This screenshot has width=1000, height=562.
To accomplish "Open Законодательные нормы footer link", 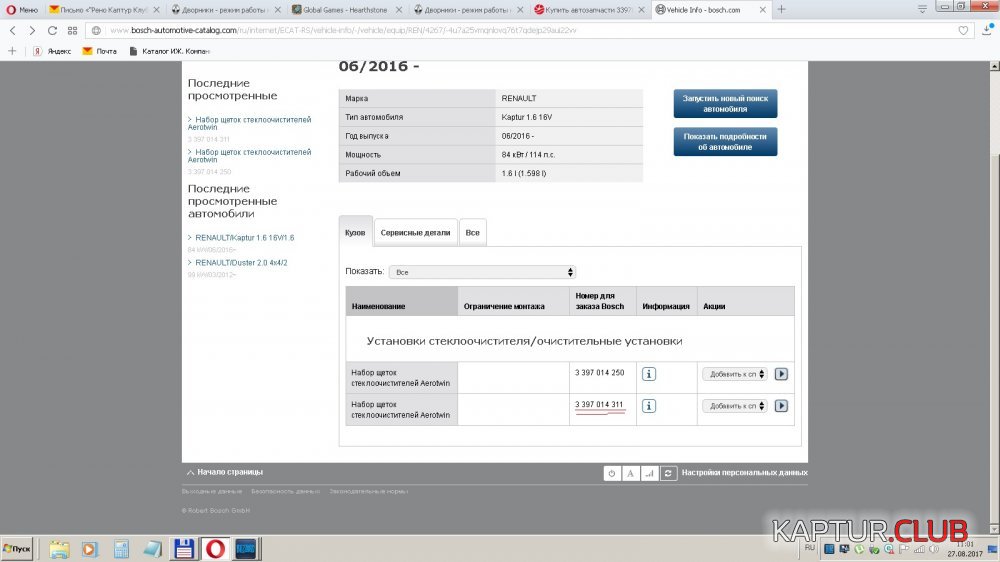I will click(369, 491).
